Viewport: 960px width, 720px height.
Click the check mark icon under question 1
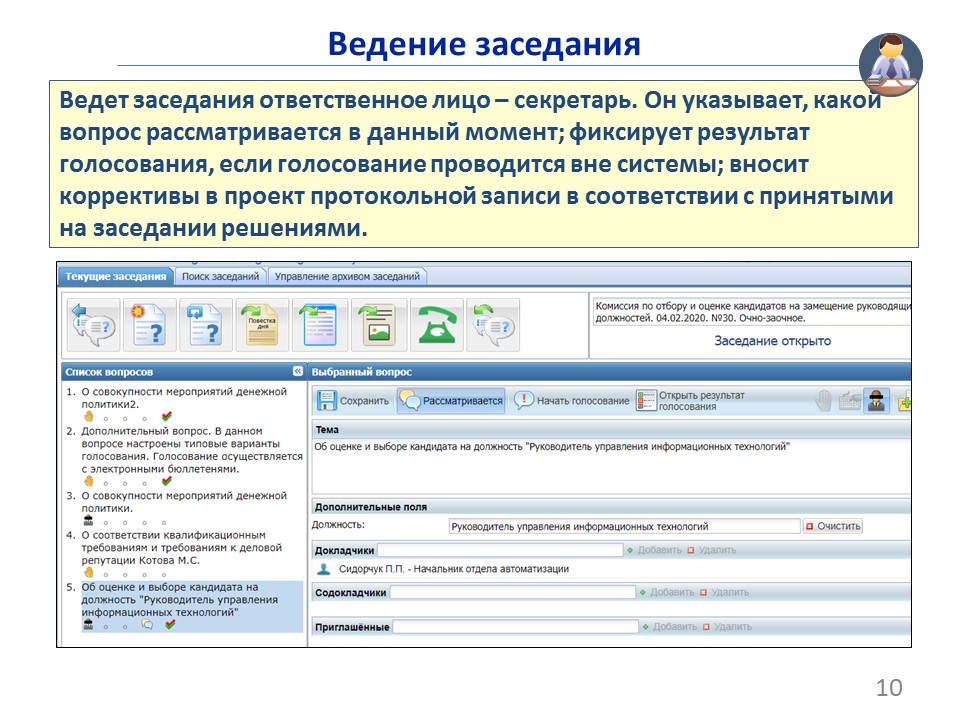167,416
